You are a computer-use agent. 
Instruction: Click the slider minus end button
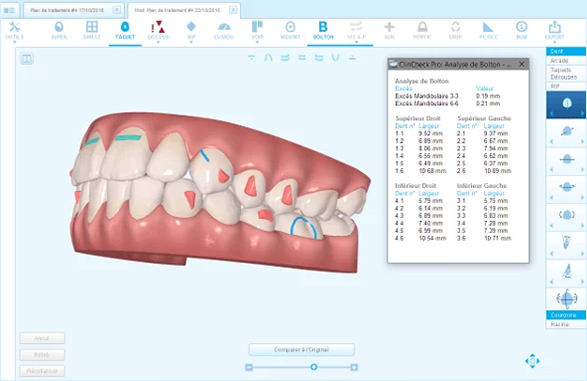tap(249, 368)
